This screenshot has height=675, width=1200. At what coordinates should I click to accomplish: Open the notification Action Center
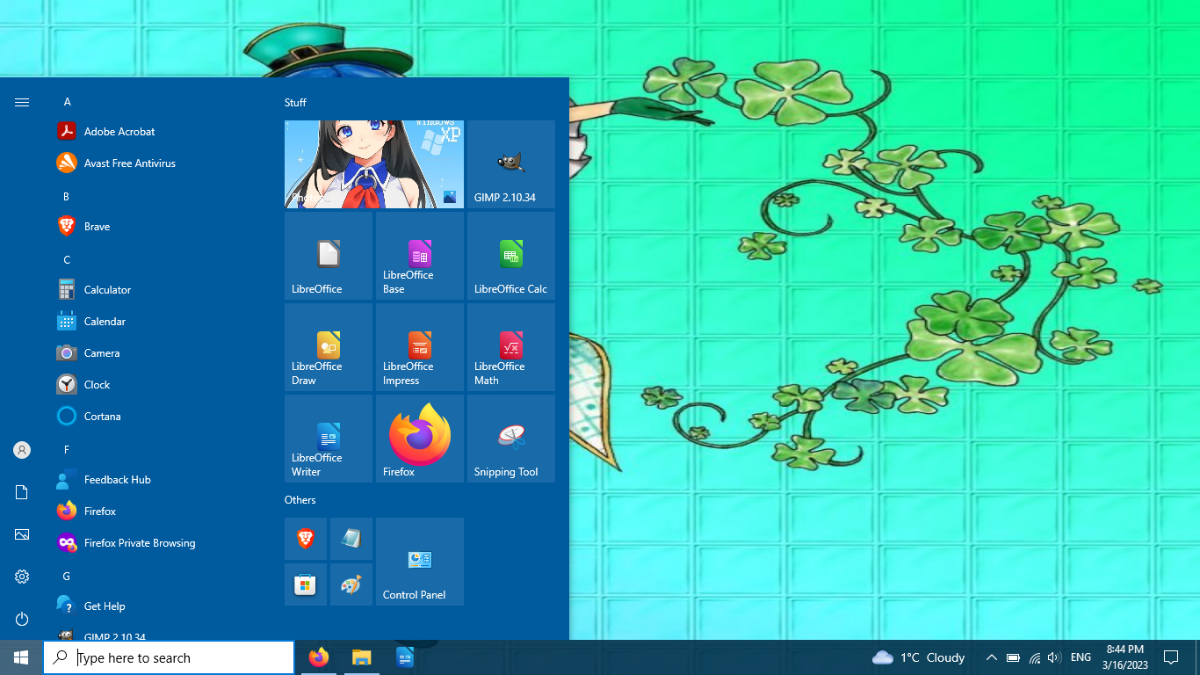tap(1171, 657)
